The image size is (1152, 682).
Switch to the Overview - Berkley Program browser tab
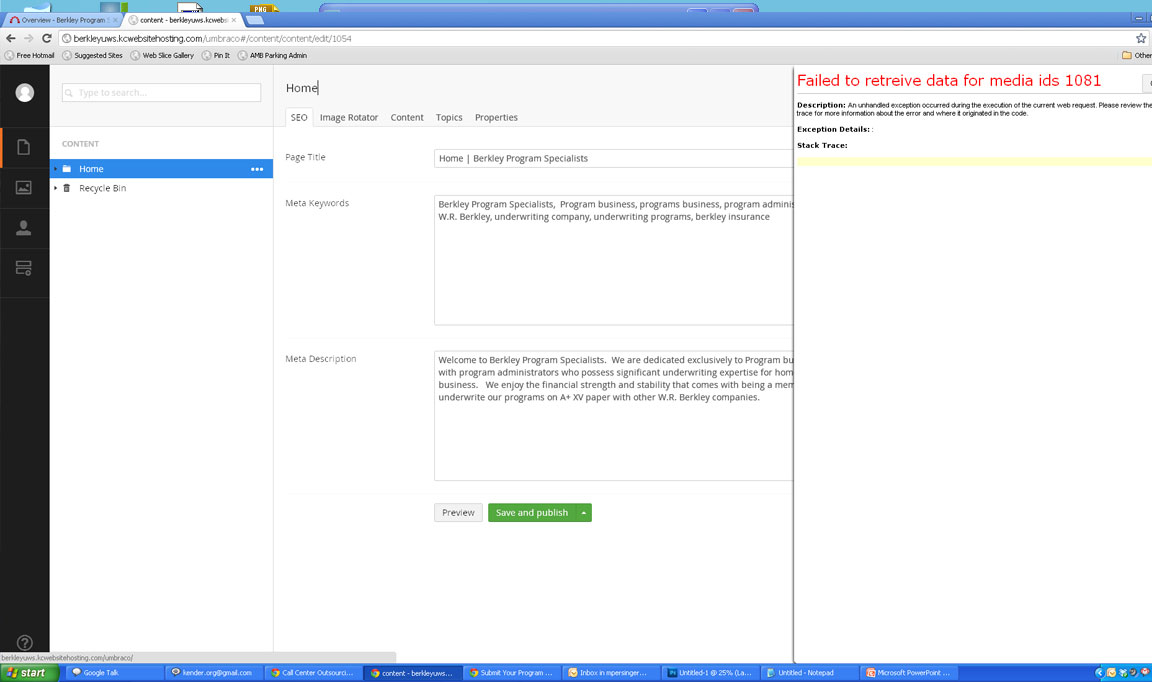pyautogui.click(x=63, y=20)
